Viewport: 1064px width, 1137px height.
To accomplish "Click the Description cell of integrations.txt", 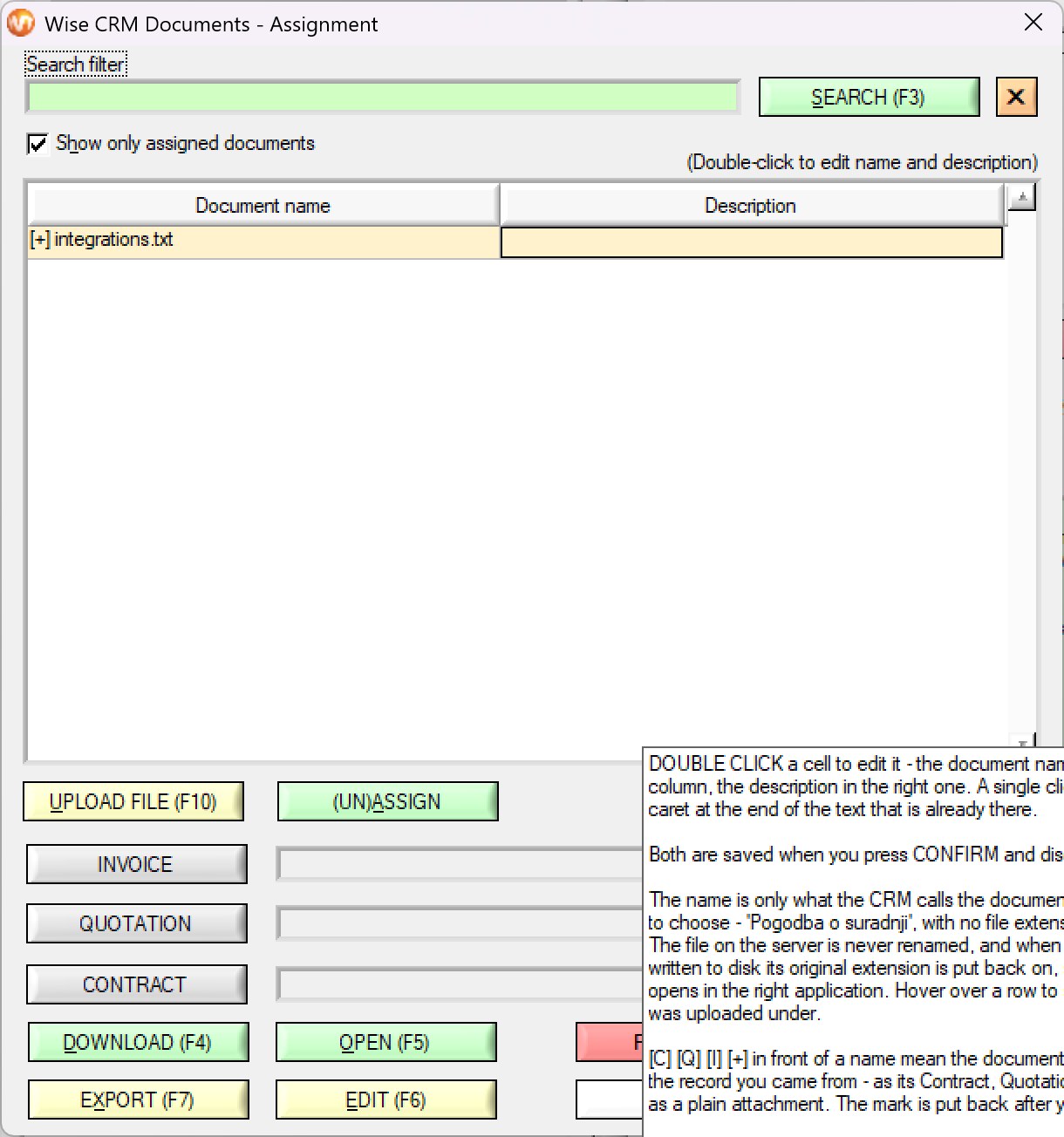I will click(x=752, y=242).
